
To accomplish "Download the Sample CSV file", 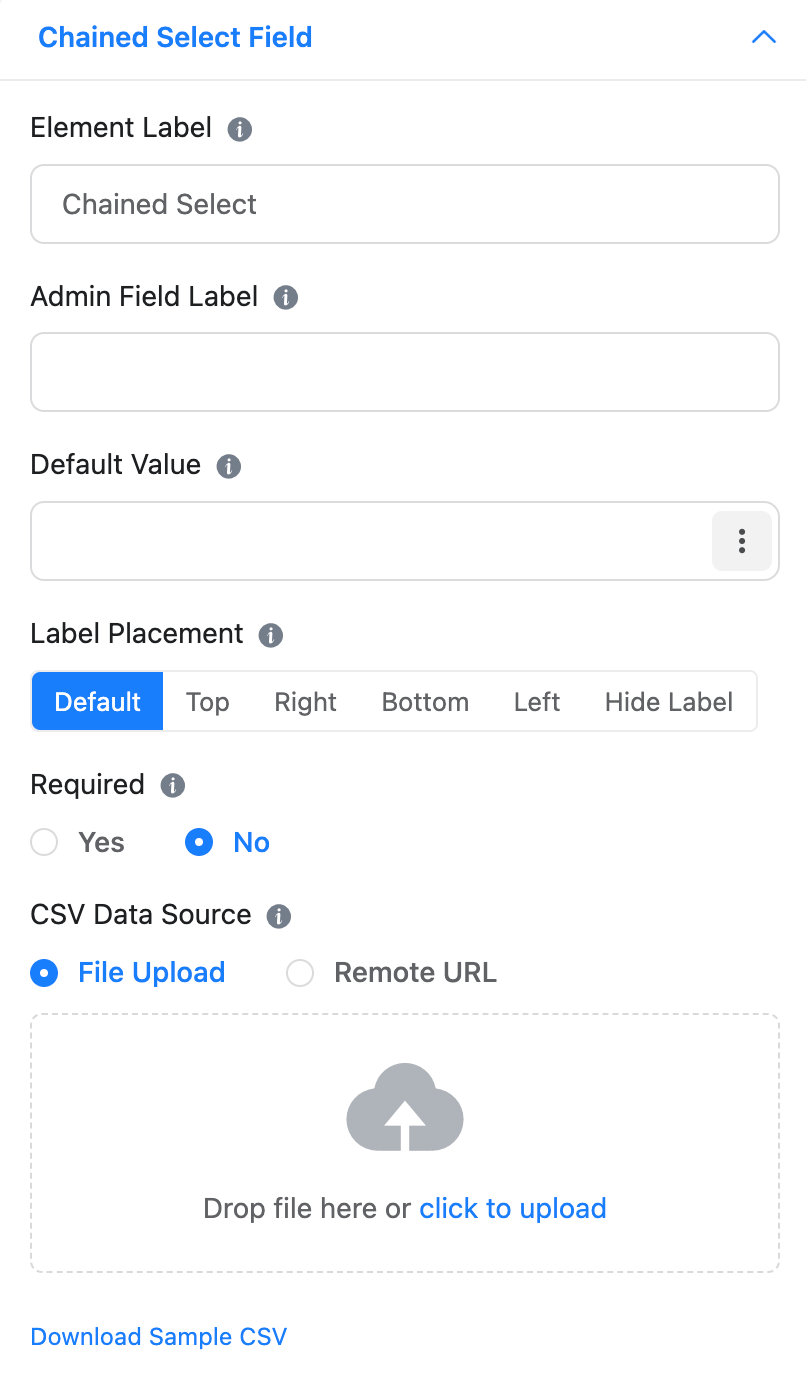I will [159, 1337].
